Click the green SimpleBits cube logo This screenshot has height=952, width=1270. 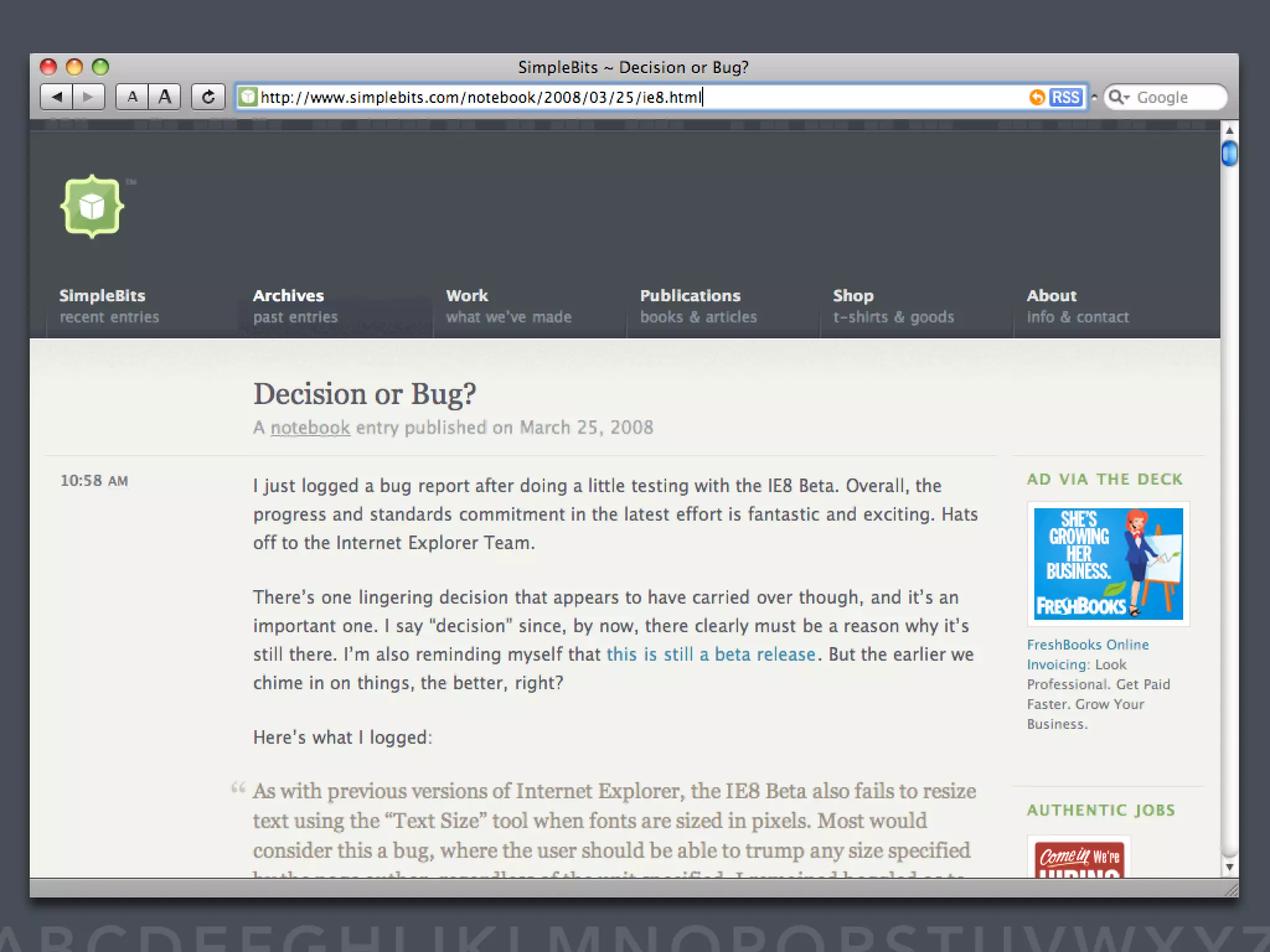pyautogui.click(x=92, y=206)
